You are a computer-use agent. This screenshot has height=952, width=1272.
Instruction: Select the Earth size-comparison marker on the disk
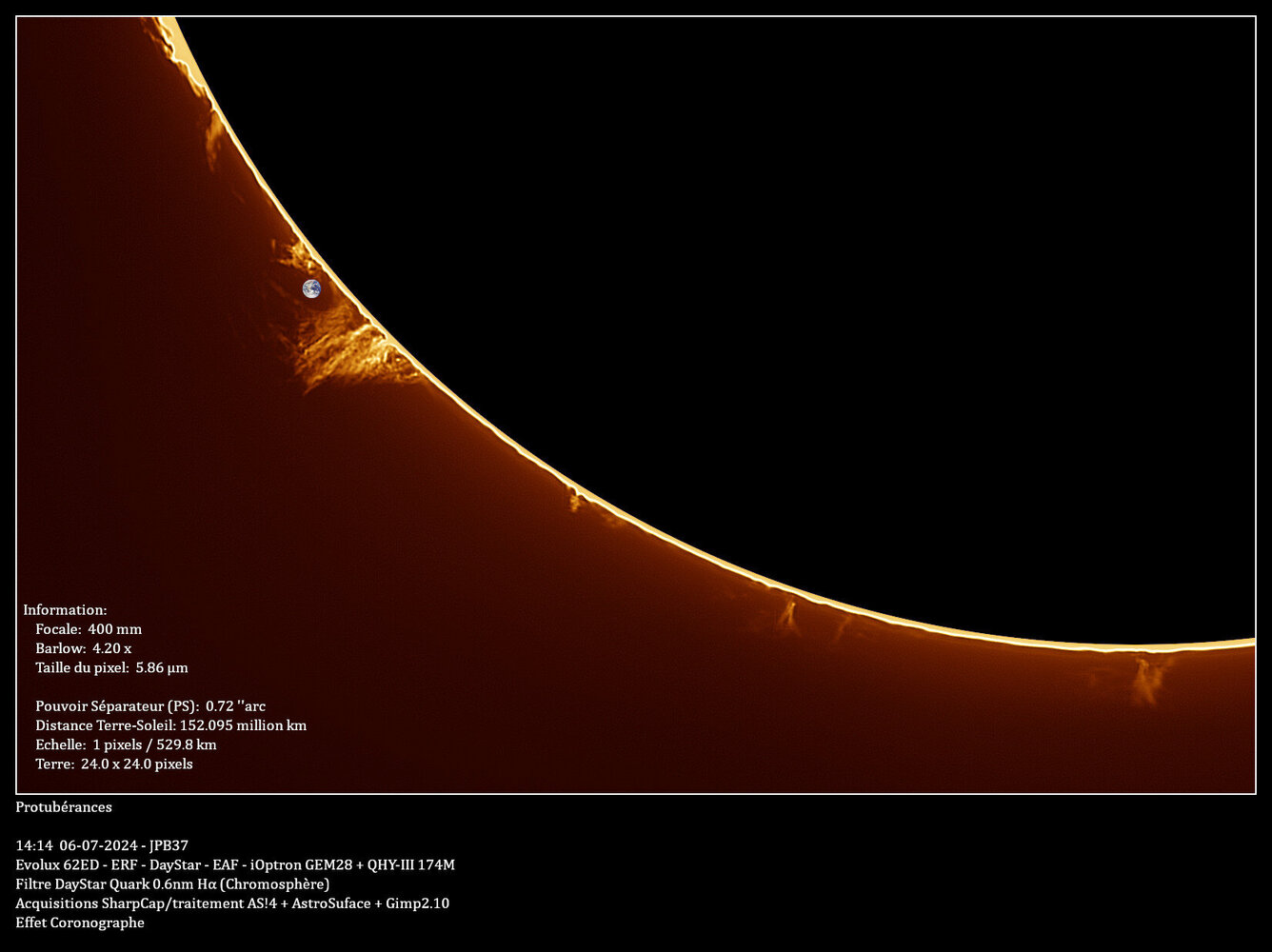pos(313,289)
